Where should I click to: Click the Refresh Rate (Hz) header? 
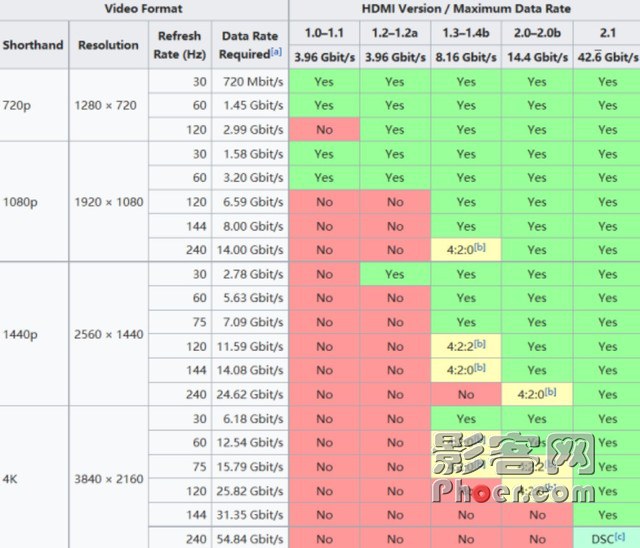tap(180, 45)
